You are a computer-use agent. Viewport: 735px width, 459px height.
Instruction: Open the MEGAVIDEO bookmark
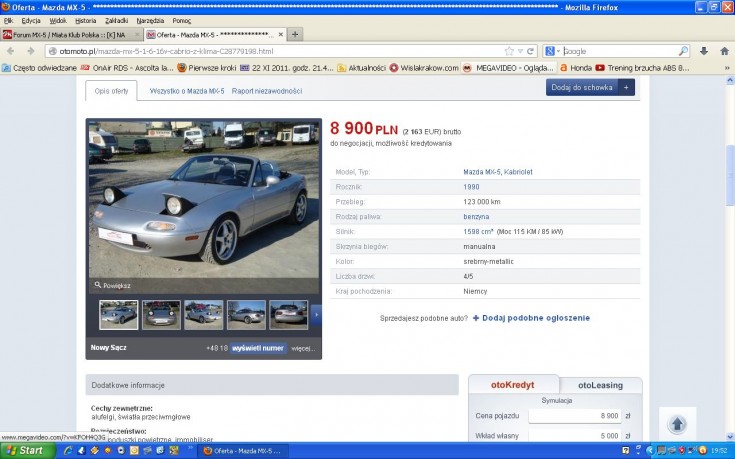pos(508,68)
